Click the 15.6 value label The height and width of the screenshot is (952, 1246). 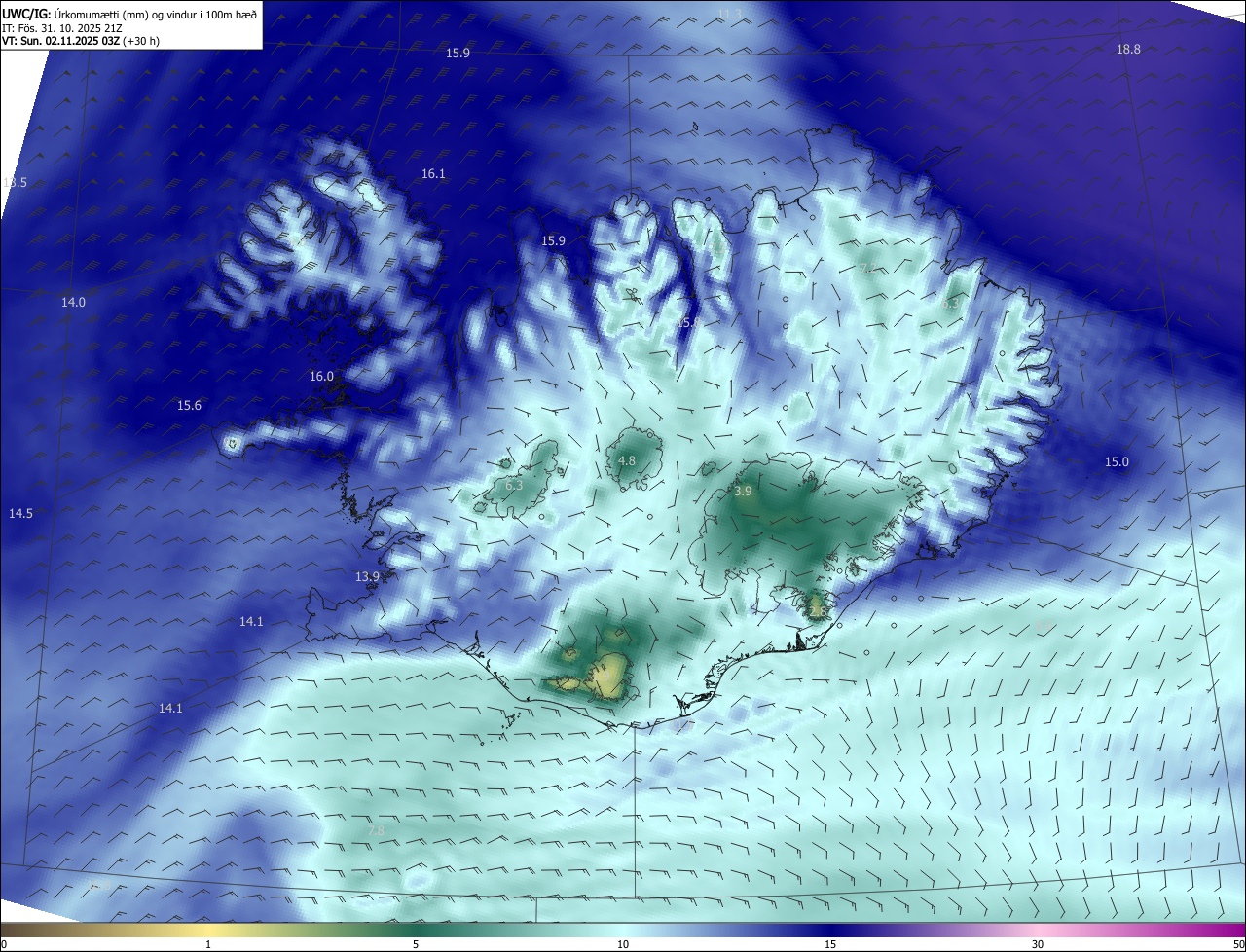(189, 406)
